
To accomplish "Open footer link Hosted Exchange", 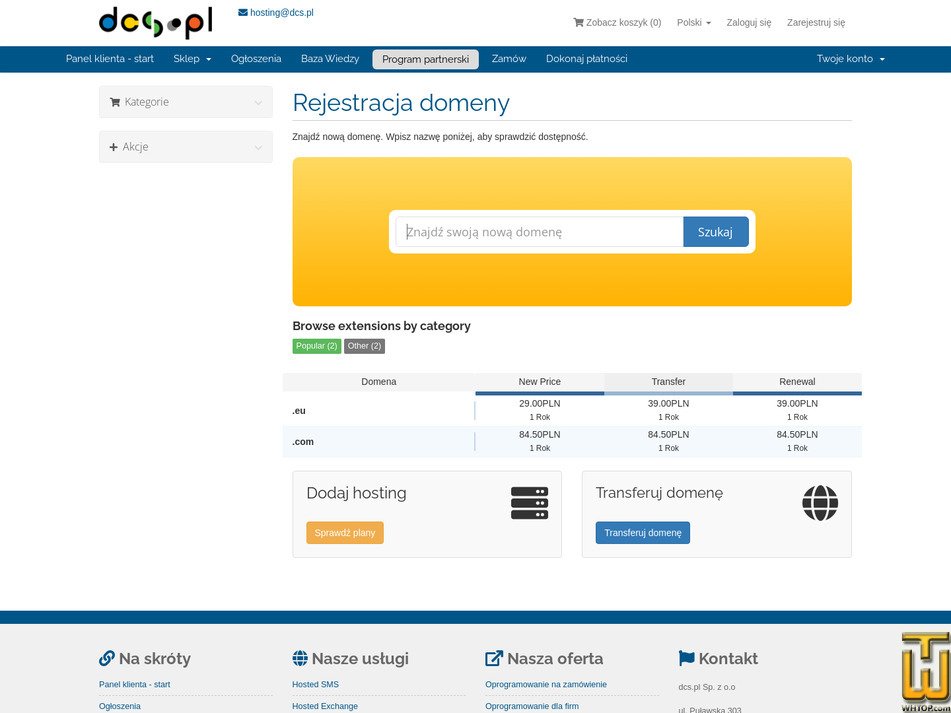I will pos(325,706).
